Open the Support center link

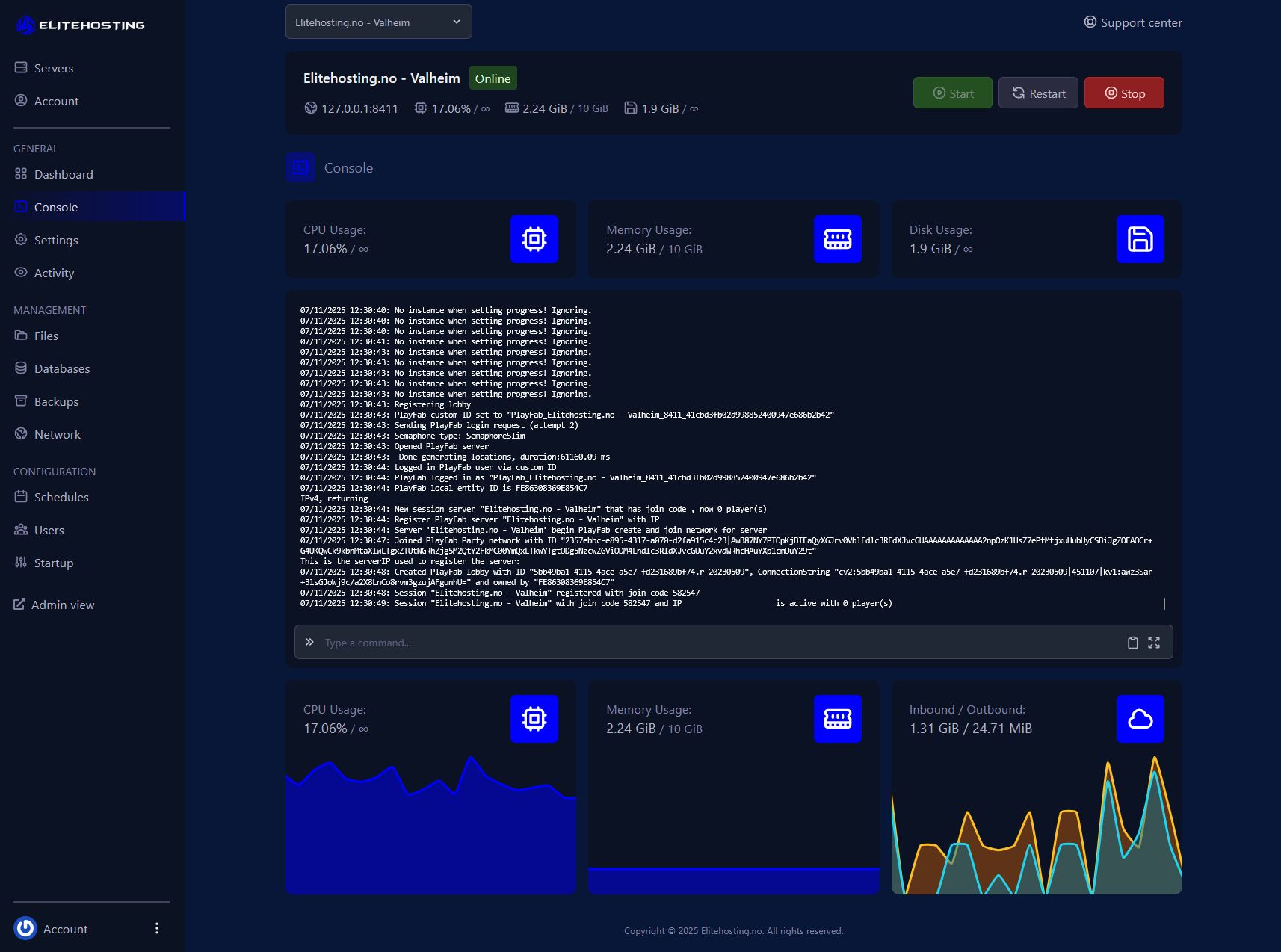point(1133,22)
